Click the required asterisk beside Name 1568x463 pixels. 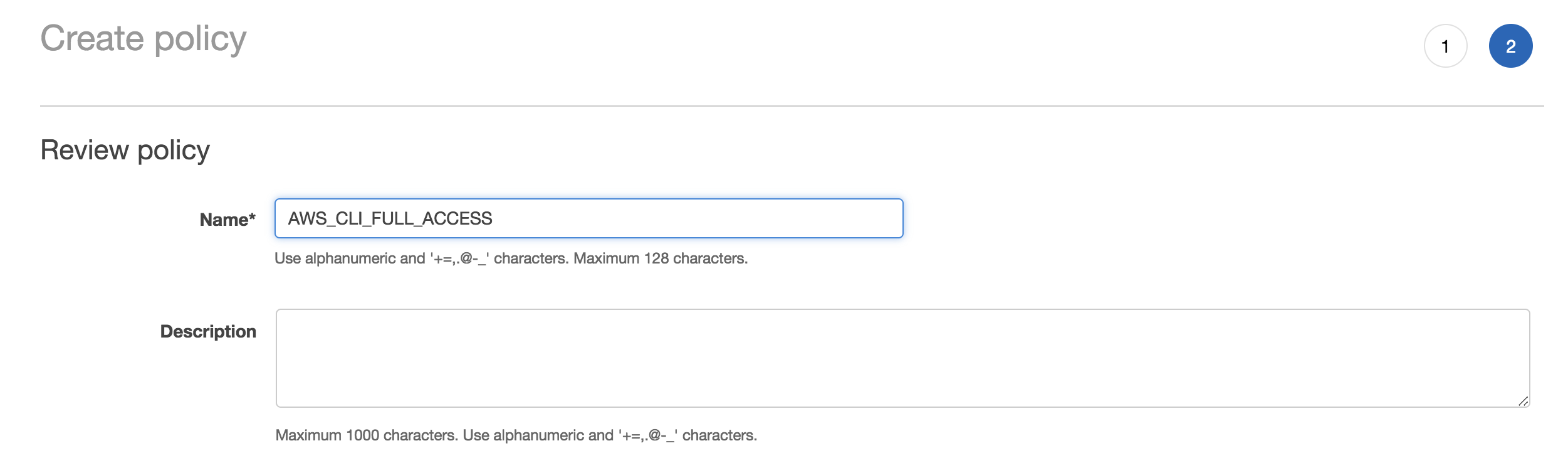point(252,217)
